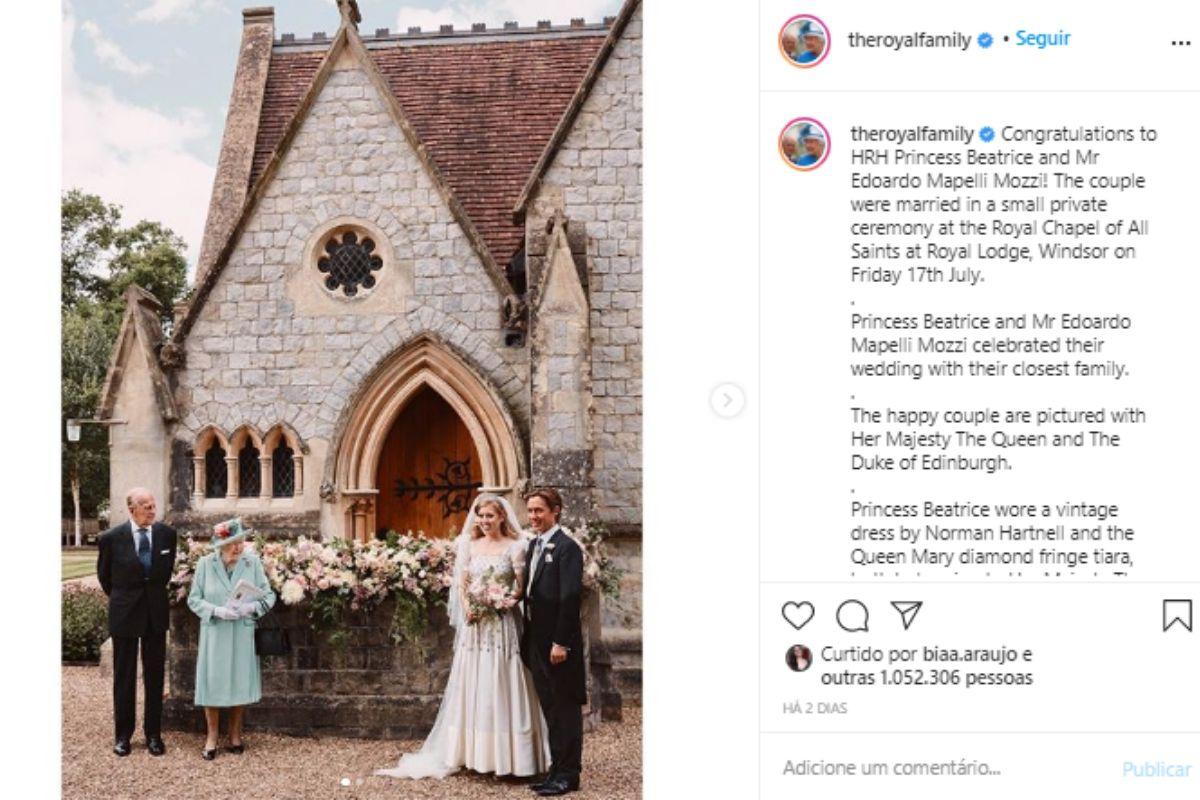Open theroyalfamily username in the header
The image size is (1200, 800).
pyautogui.click(x=909, y=40)
